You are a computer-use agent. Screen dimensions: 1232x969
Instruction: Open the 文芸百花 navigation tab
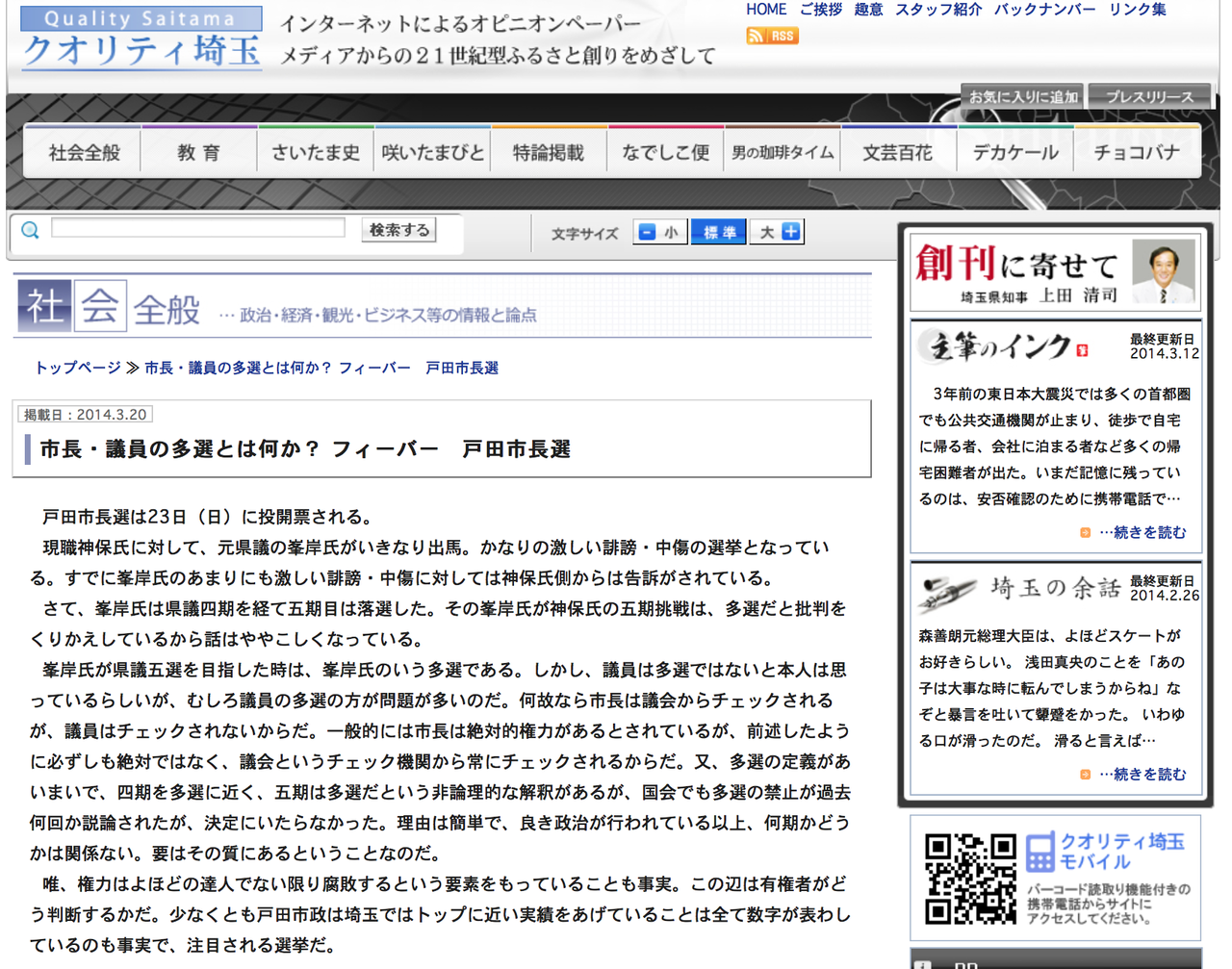(899, 152)
